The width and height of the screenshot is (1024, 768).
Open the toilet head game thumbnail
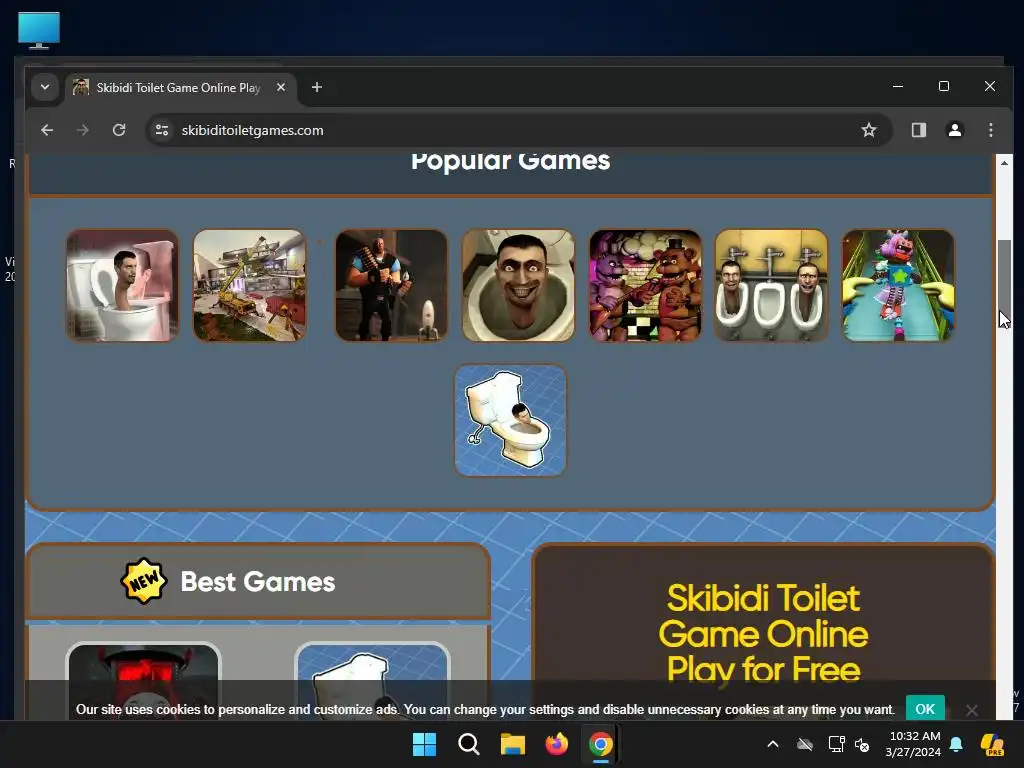tap(122, 285)
